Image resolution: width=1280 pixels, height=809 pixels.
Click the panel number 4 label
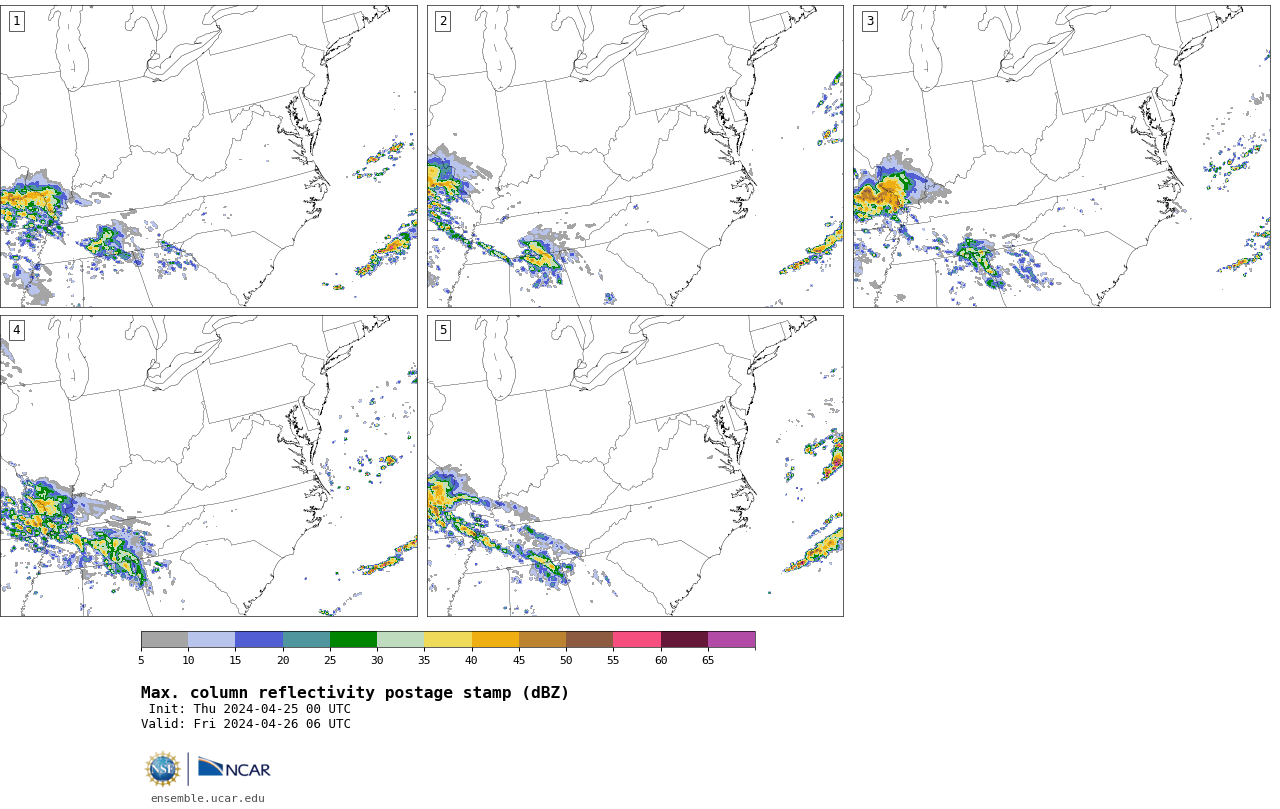(16, 330)
